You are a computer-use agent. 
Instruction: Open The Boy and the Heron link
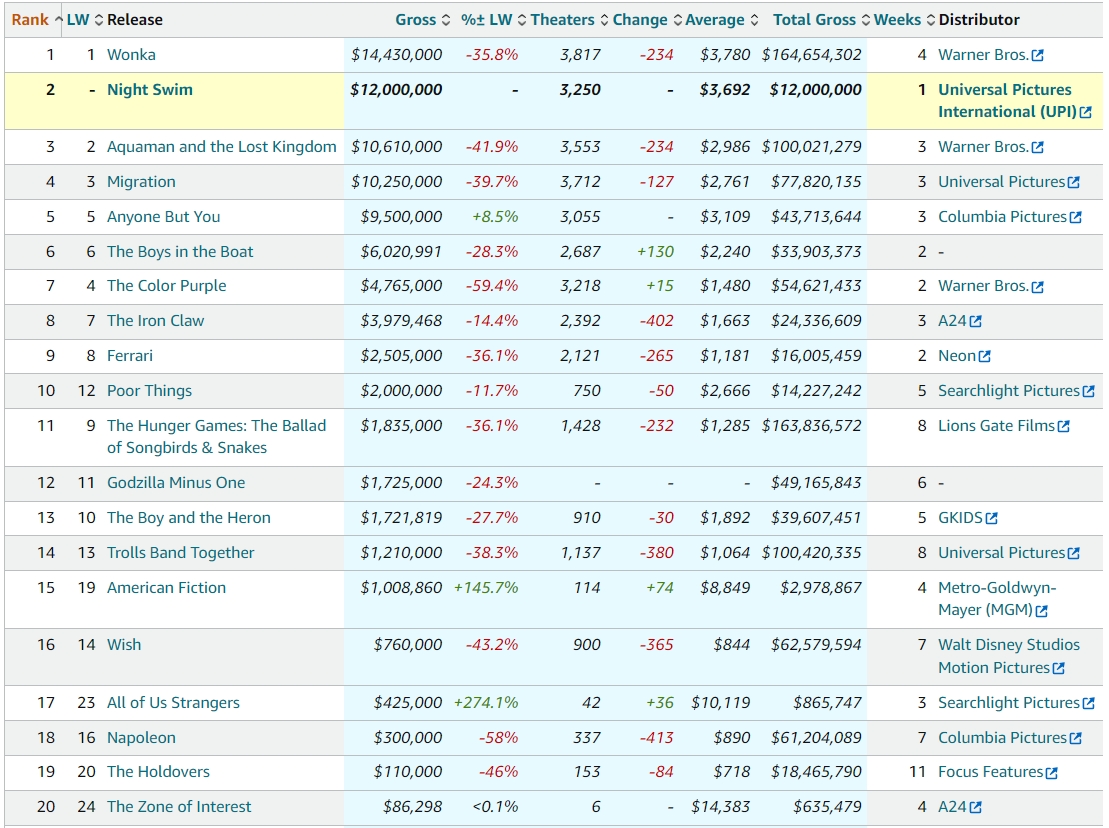pyautogui.click(x=188, y=518)
